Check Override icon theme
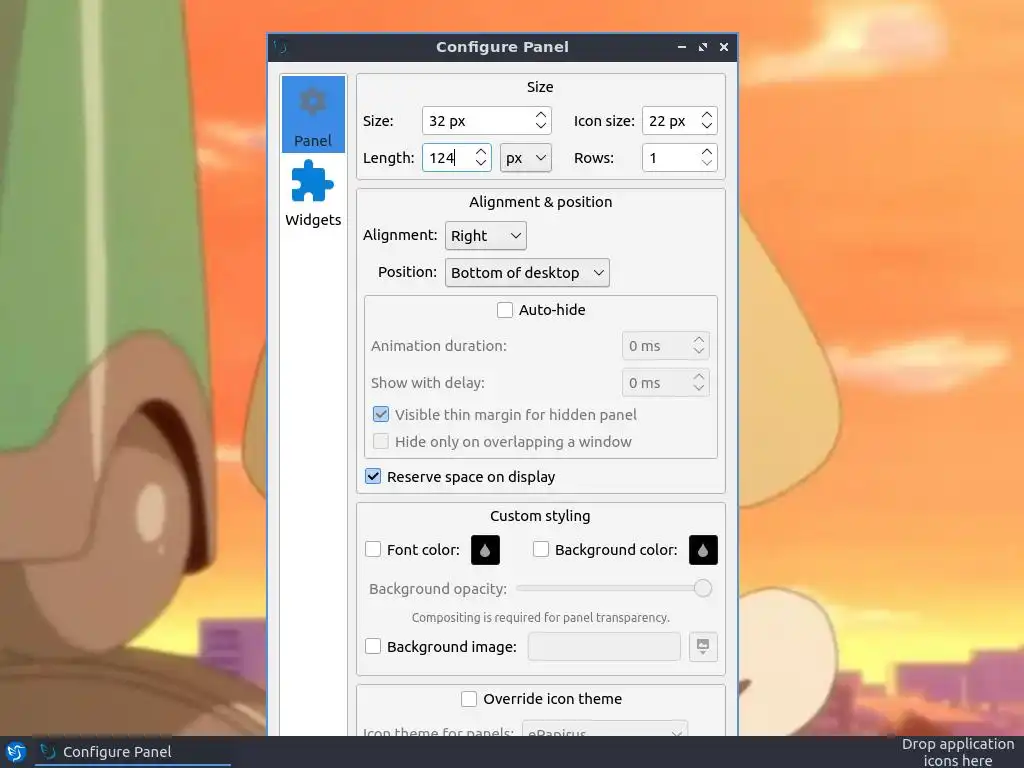 469,699
